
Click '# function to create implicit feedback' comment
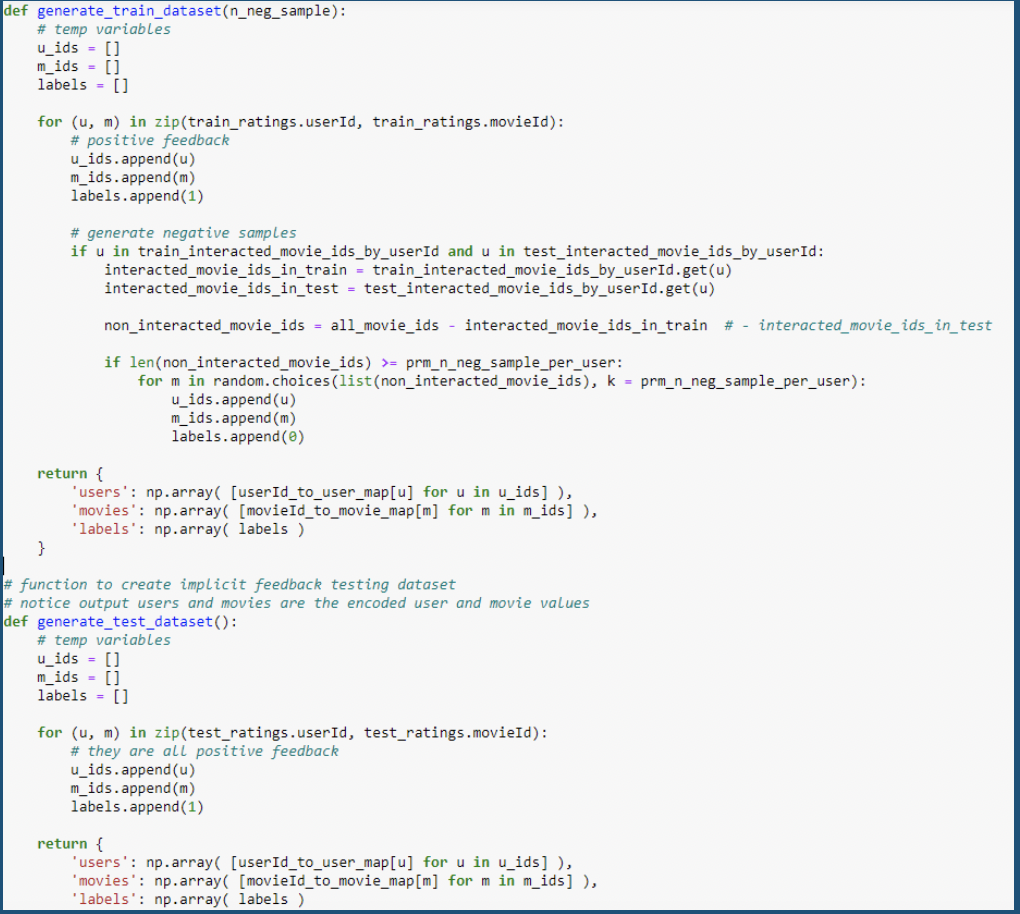point(230,585)
